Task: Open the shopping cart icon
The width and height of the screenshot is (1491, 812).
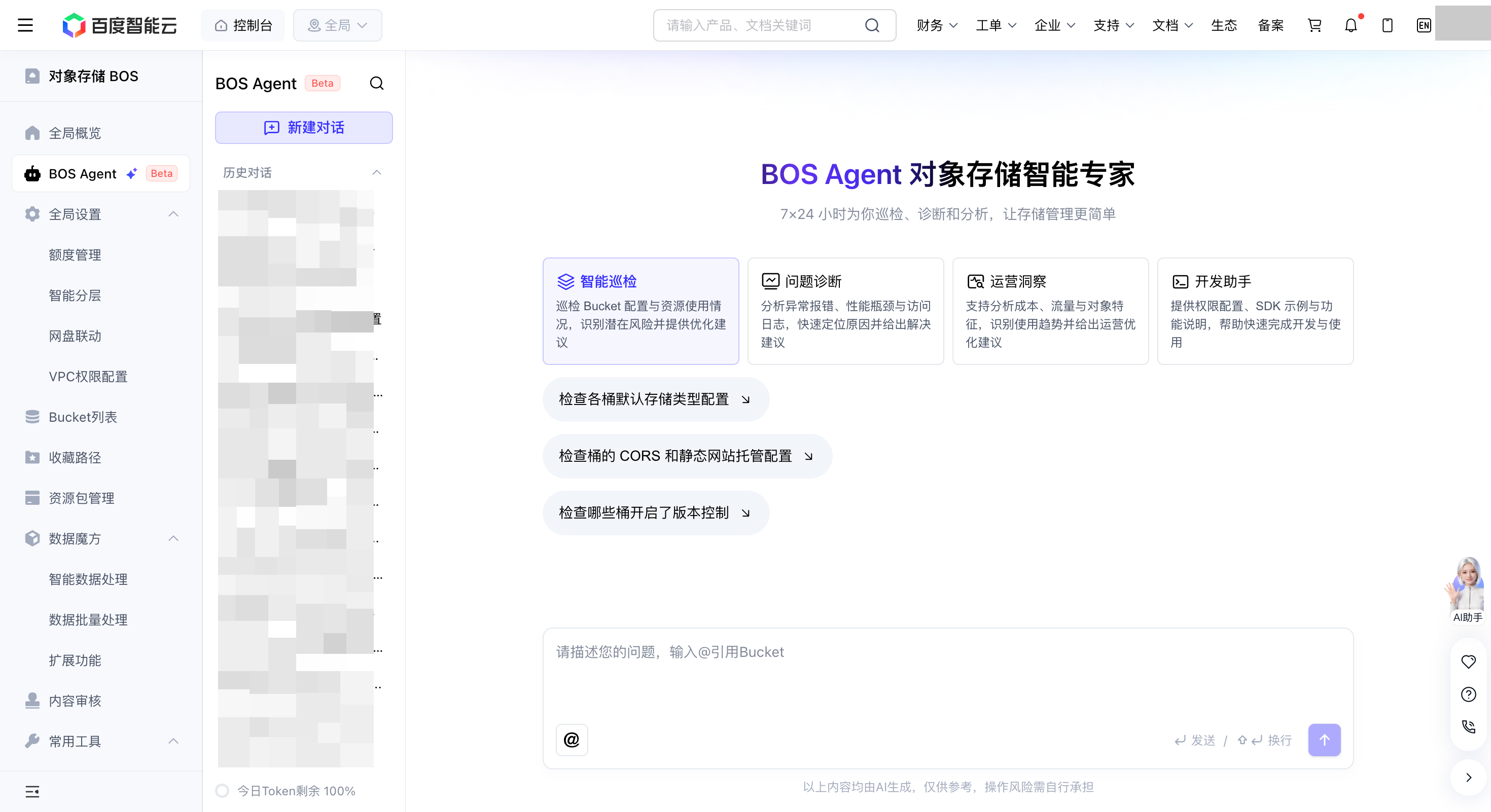Action: [x=1315, y=25]
